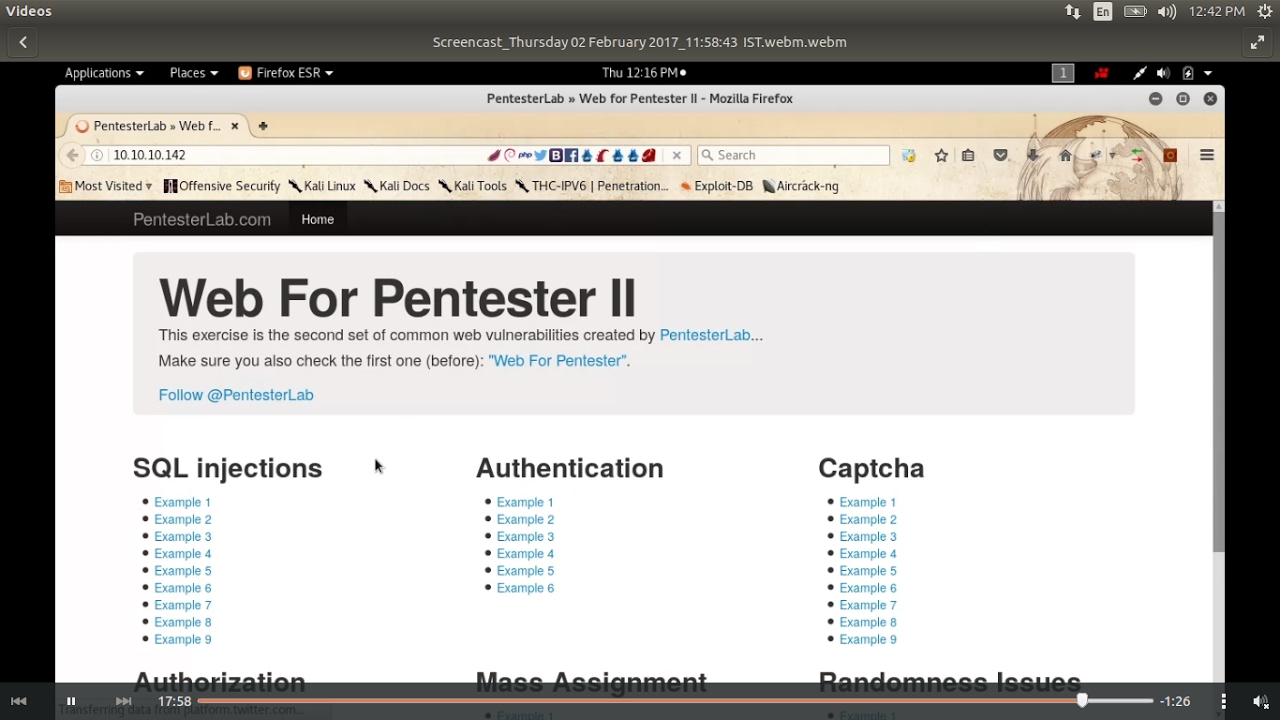Viewport: 1280px width, 720px height.
Task: Bookmark this page with the star
Action: point(941,155)
